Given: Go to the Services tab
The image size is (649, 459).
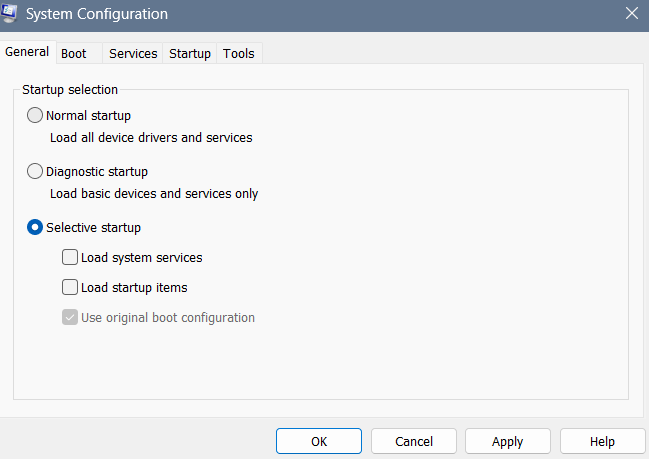Looking at the screenshot, I should click(x=133, y=53).
